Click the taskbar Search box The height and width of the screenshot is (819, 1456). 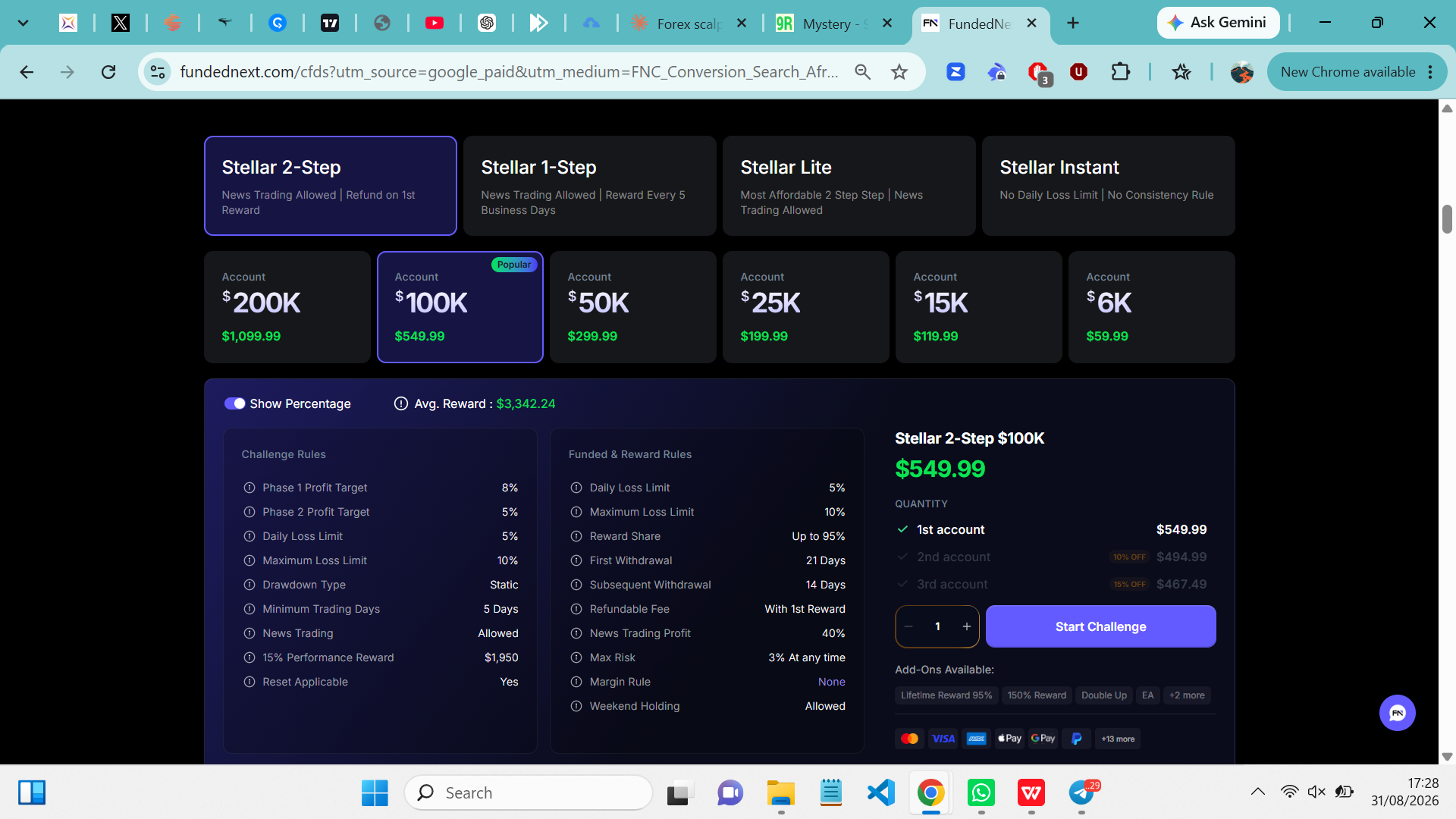pos(529,793)
